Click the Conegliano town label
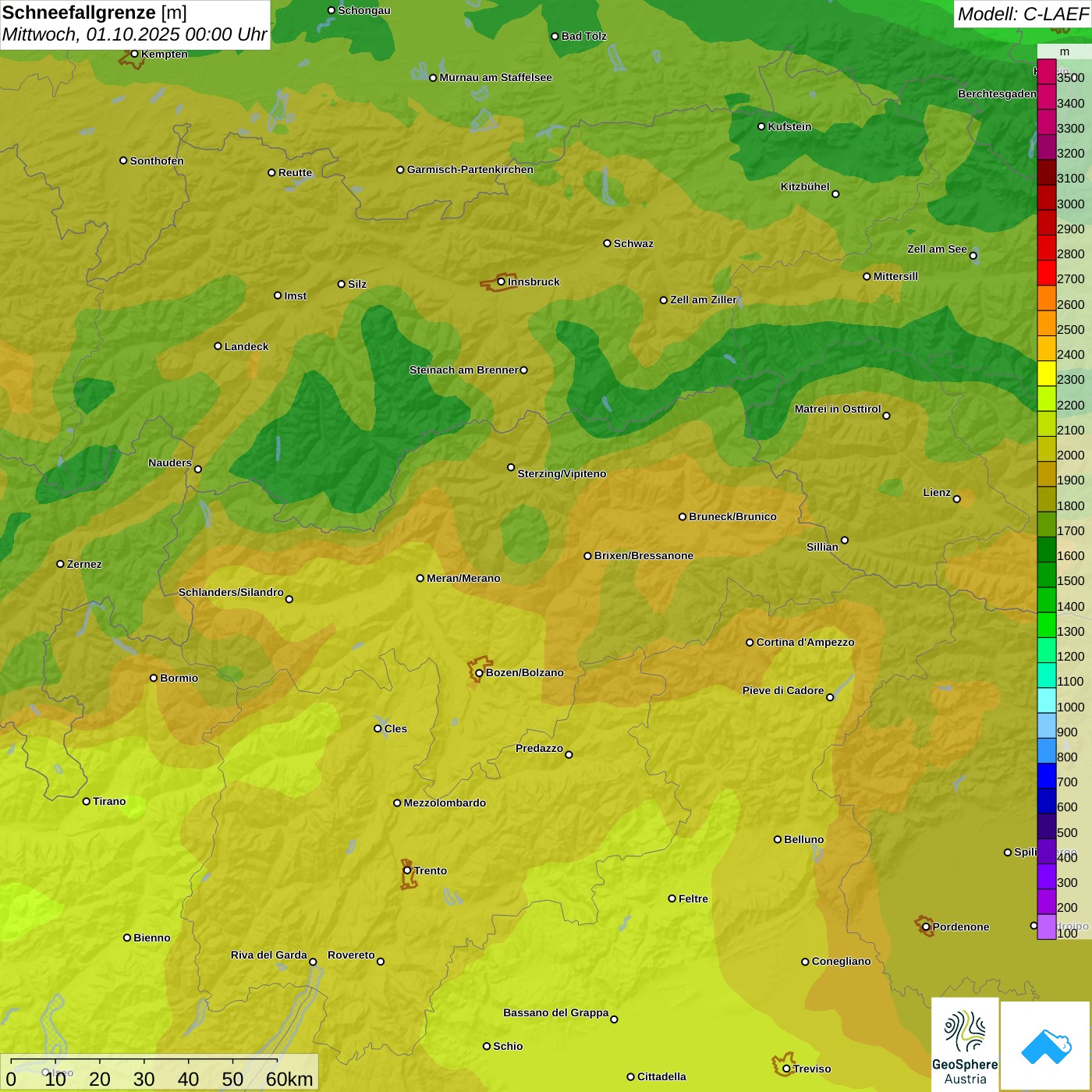 pos(842,961)
